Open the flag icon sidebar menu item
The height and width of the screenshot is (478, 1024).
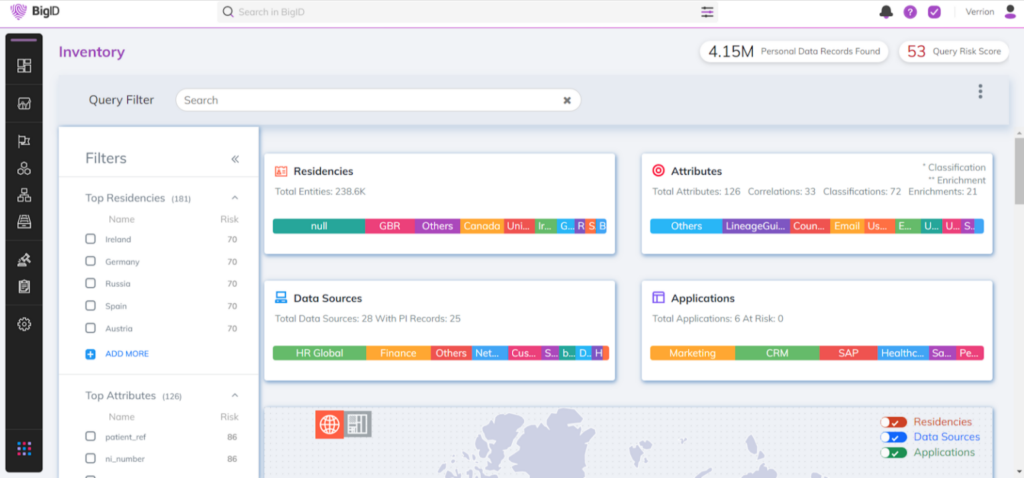pos(24,142)
